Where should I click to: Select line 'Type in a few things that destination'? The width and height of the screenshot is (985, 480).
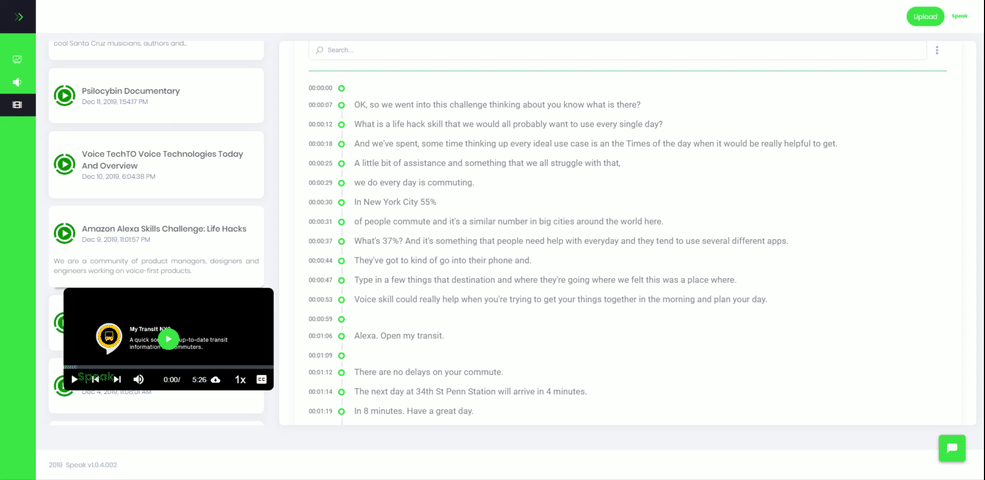pyautogui.click(x=545, y=280)
